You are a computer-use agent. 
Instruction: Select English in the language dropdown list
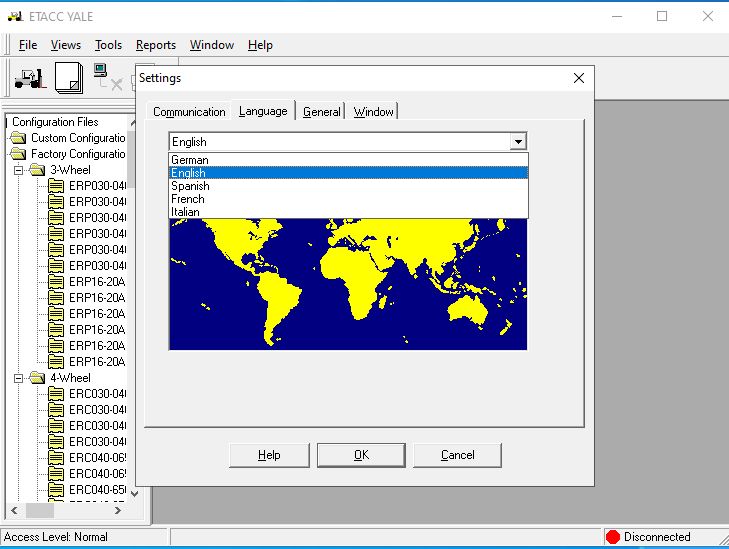click(348, 173)
